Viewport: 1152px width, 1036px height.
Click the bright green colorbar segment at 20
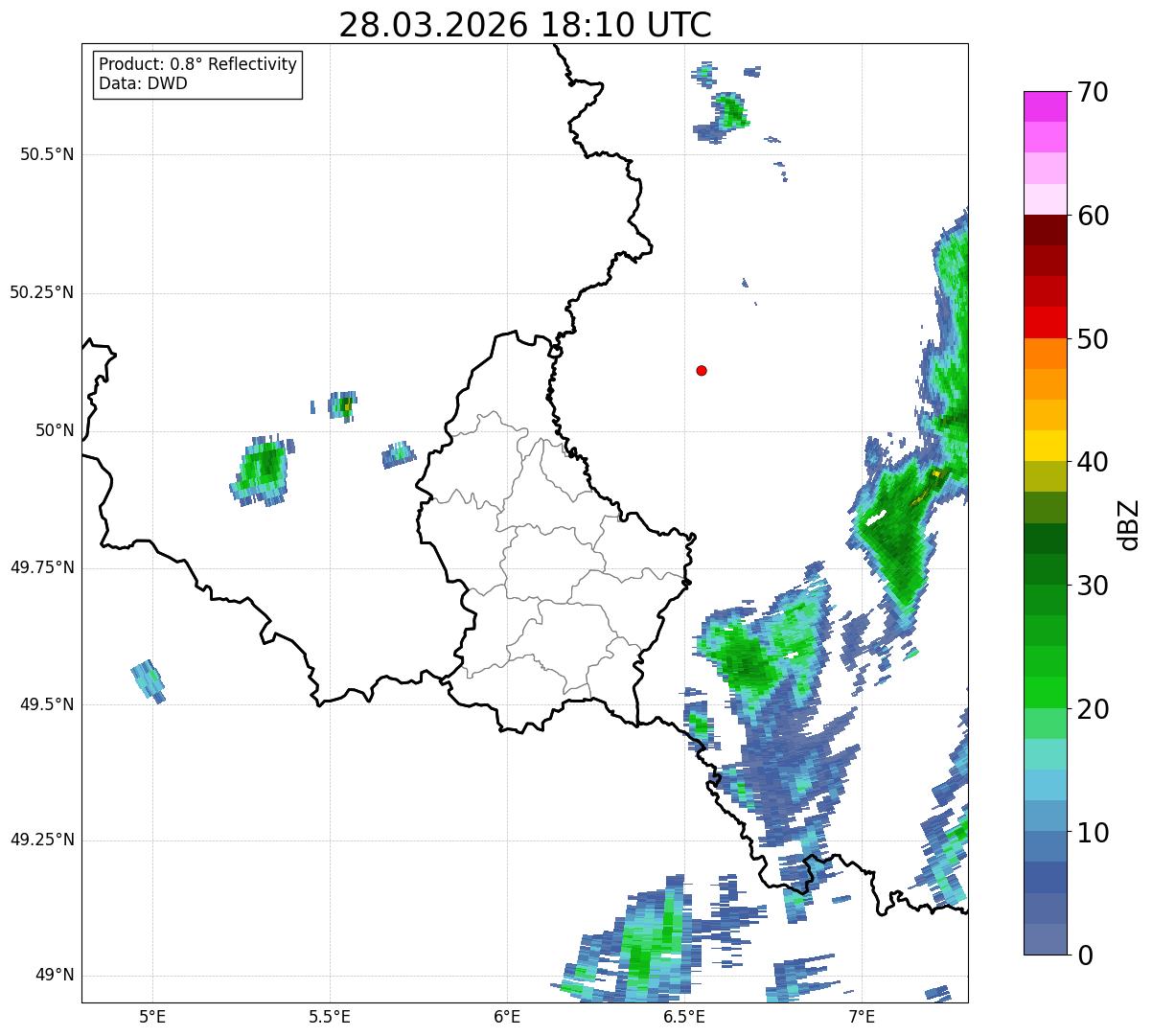point(1045,693)
